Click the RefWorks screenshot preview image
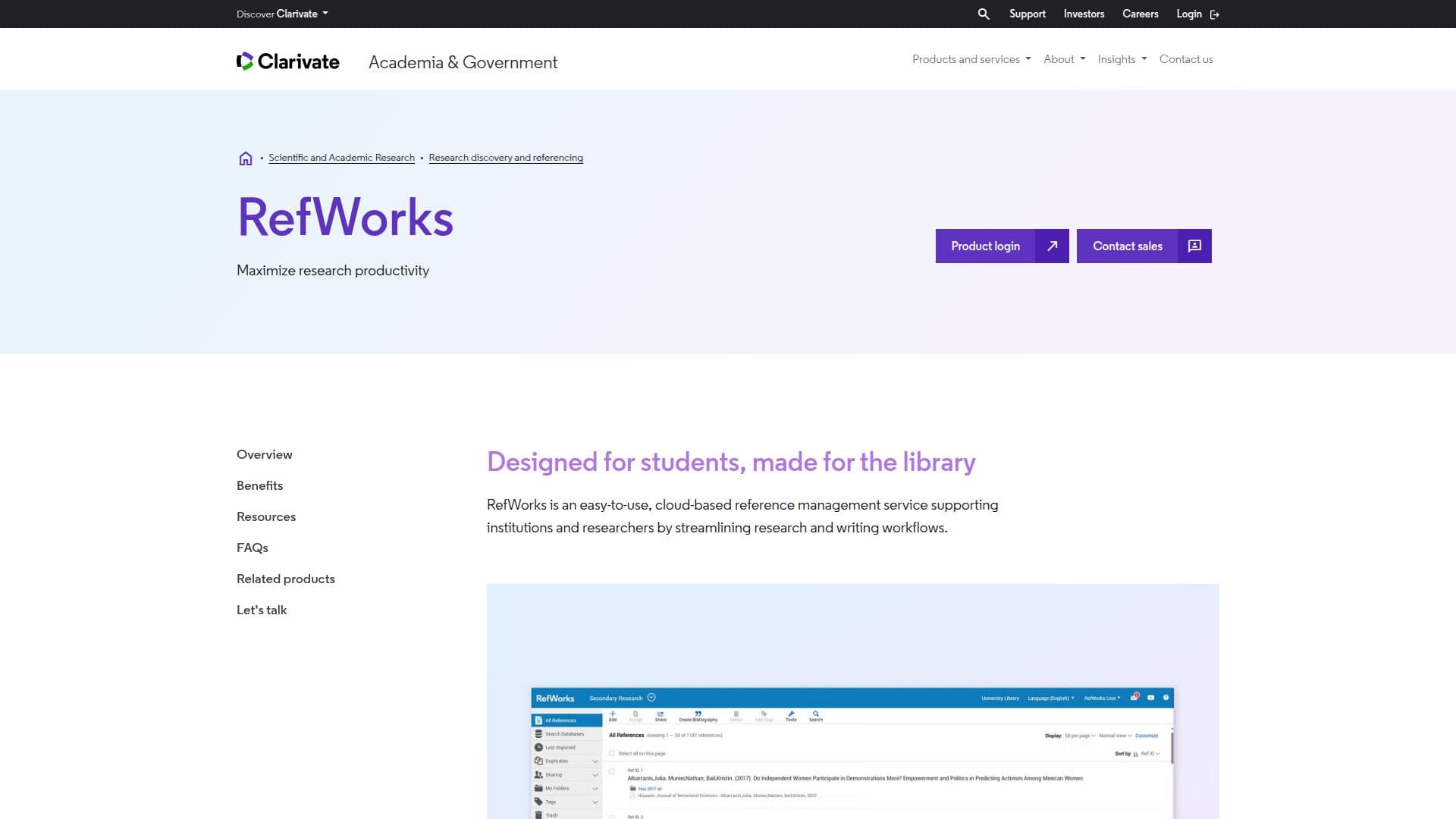The image size is (1456, 819). 852,701
